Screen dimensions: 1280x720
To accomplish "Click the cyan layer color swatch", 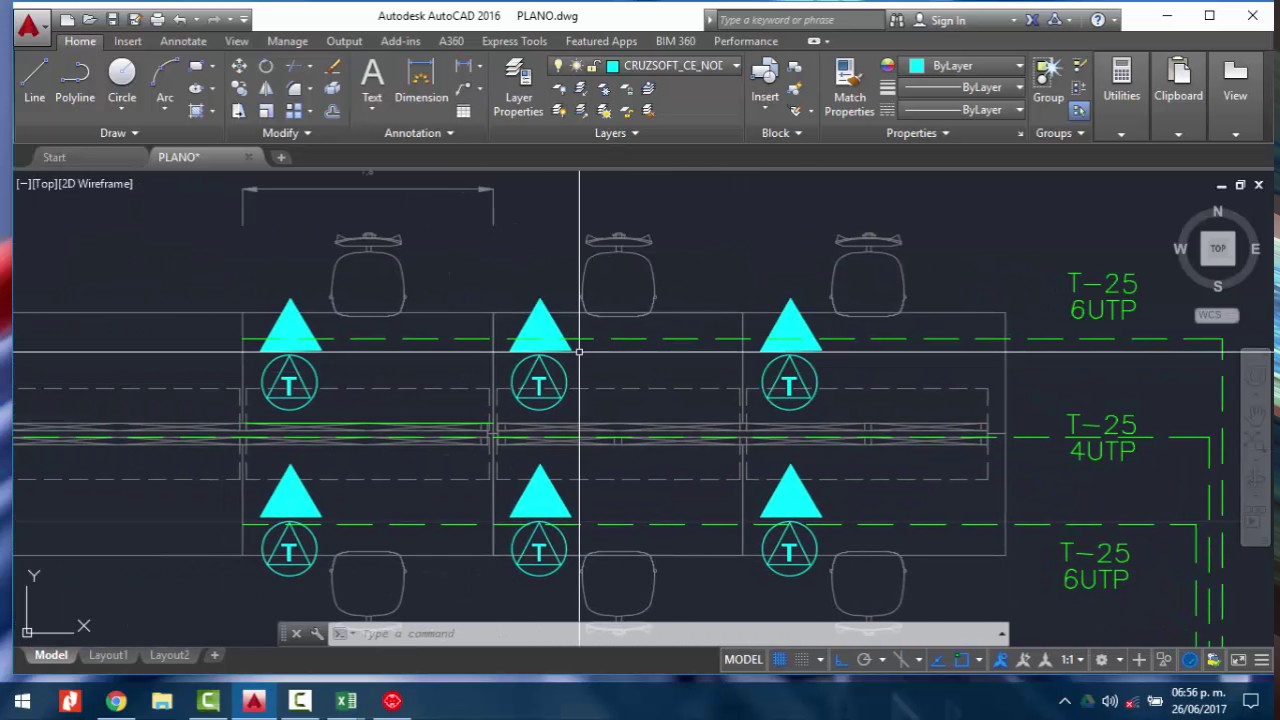I will [x=611, y=66].
